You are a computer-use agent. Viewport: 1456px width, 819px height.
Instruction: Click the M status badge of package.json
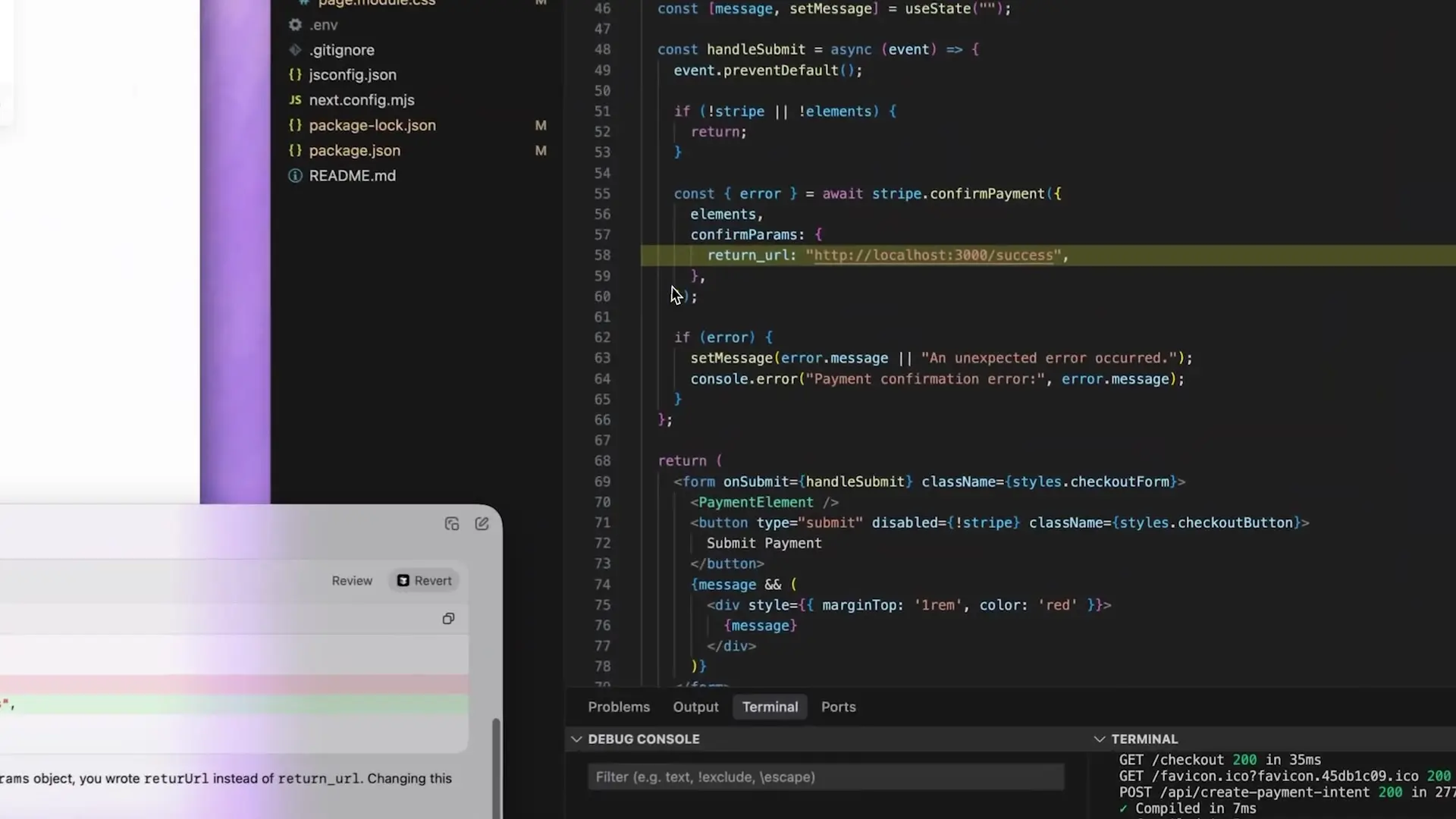[x=541, y=150]
